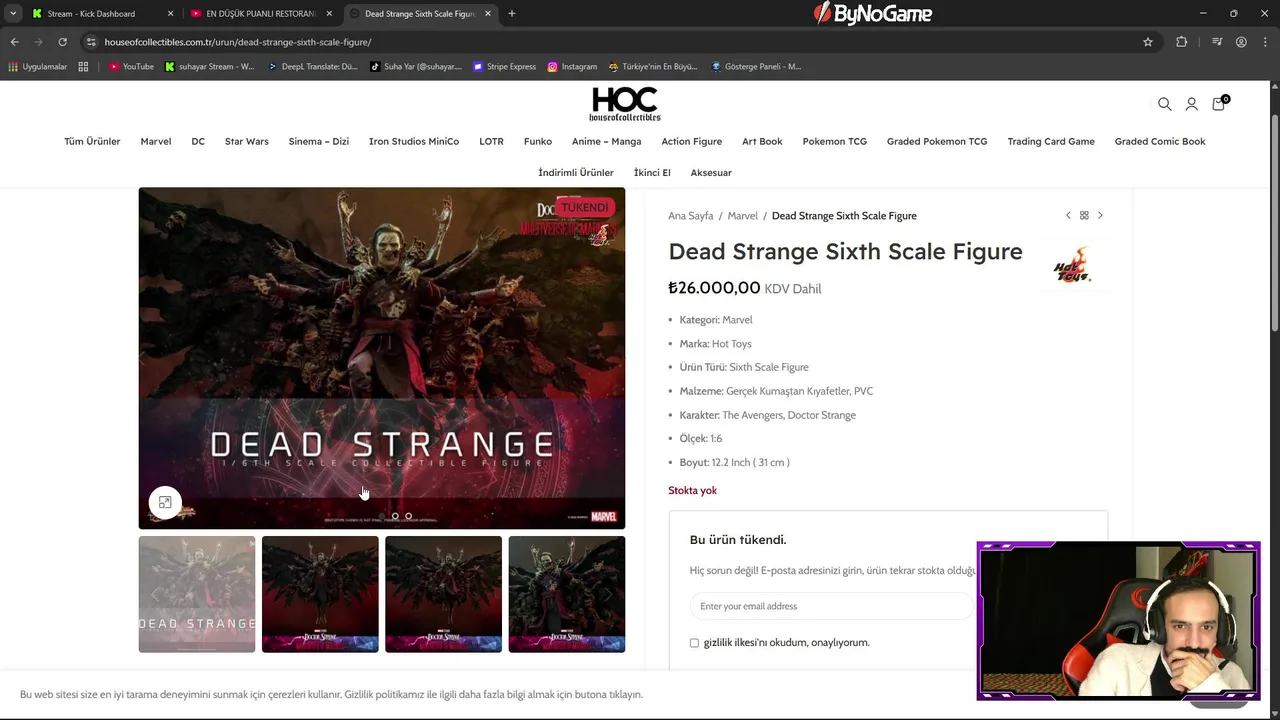Open the Funko menu item
1280x720 pixels.
pos(538,142)
